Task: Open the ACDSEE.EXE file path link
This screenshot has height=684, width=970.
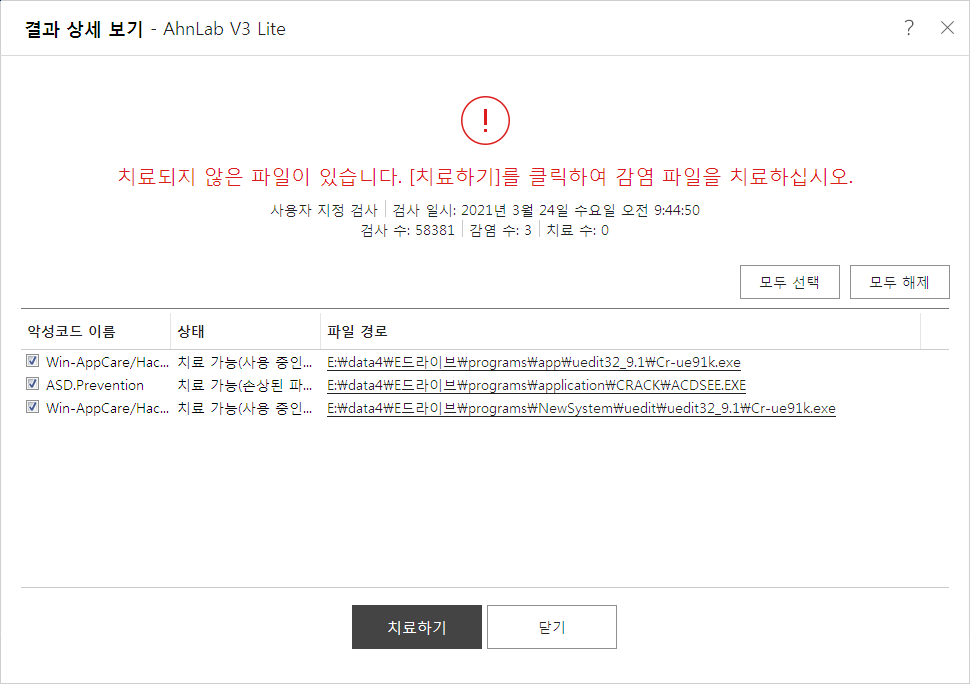Action: click(x=536, y=385)
